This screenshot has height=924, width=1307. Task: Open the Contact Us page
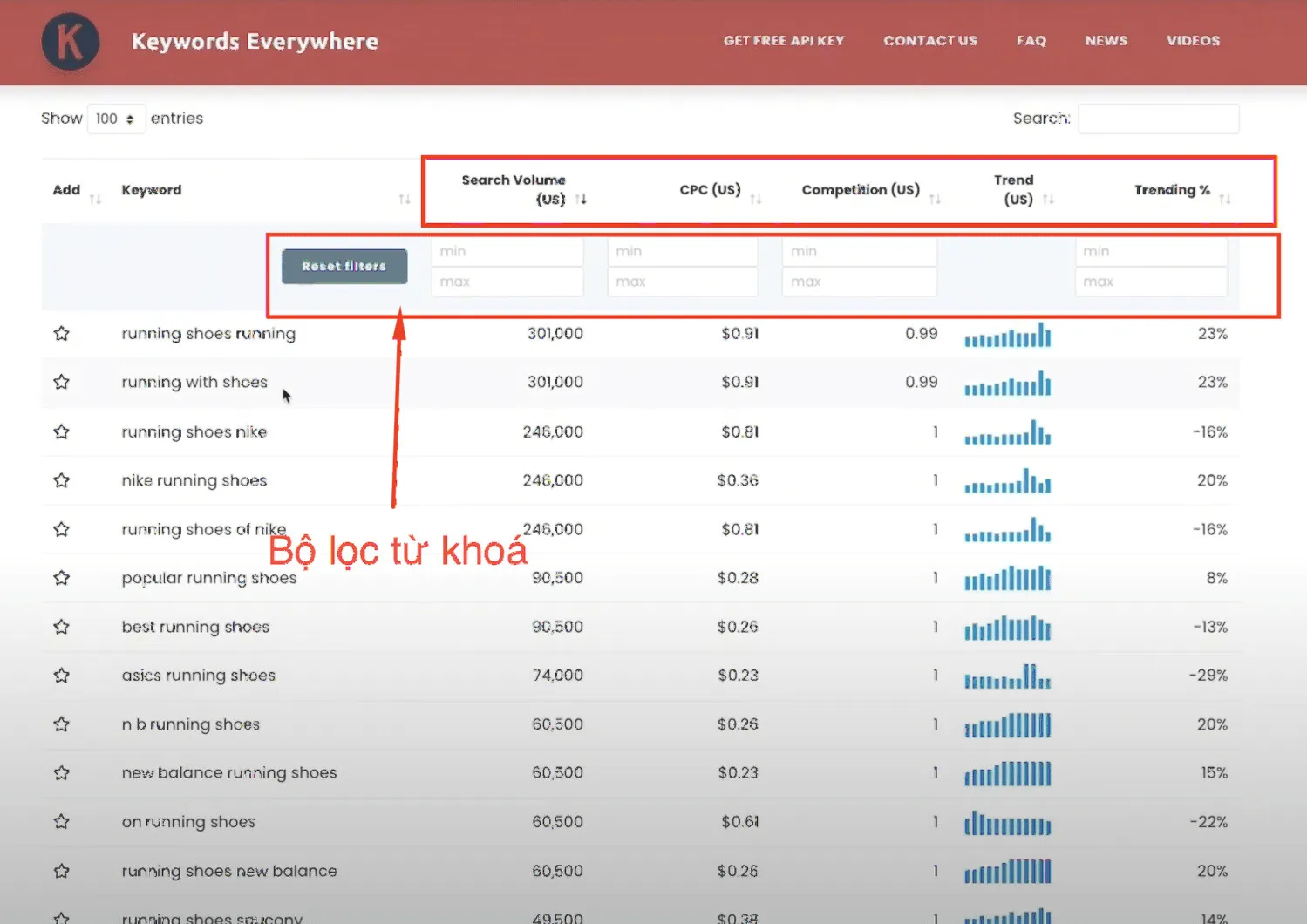(929, 41)
